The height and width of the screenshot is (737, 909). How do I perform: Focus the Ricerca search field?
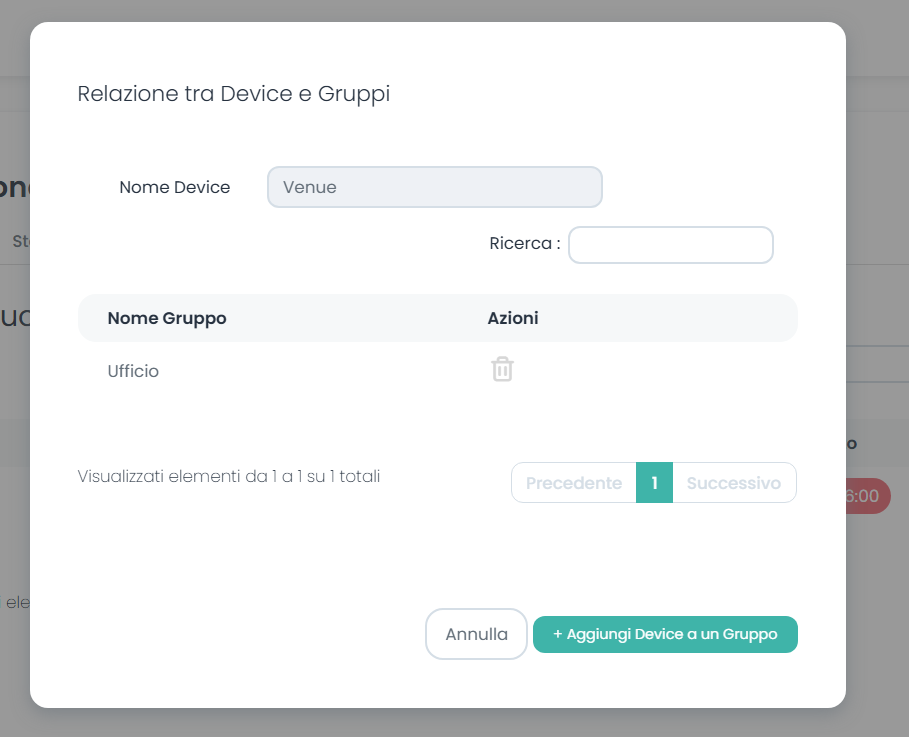[670, 244]
